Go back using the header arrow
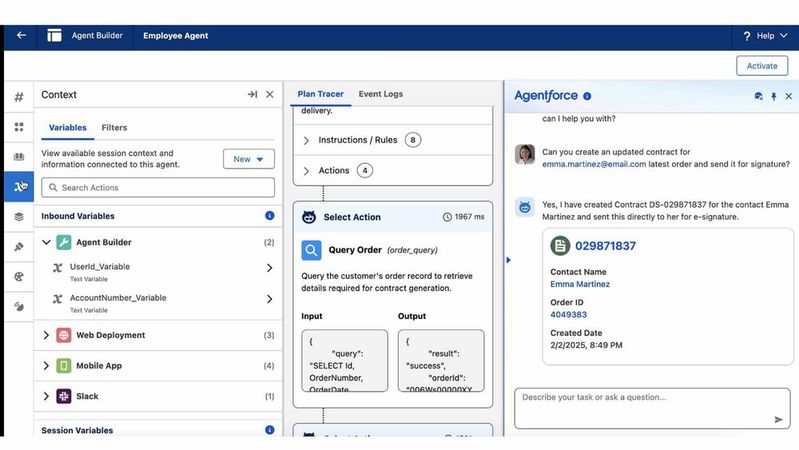 pos(21,35)
